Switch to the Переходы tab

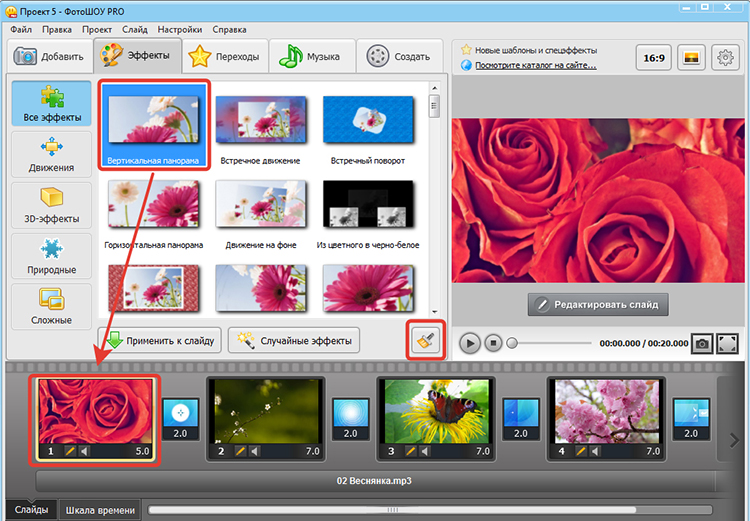(x=225, y=56)
